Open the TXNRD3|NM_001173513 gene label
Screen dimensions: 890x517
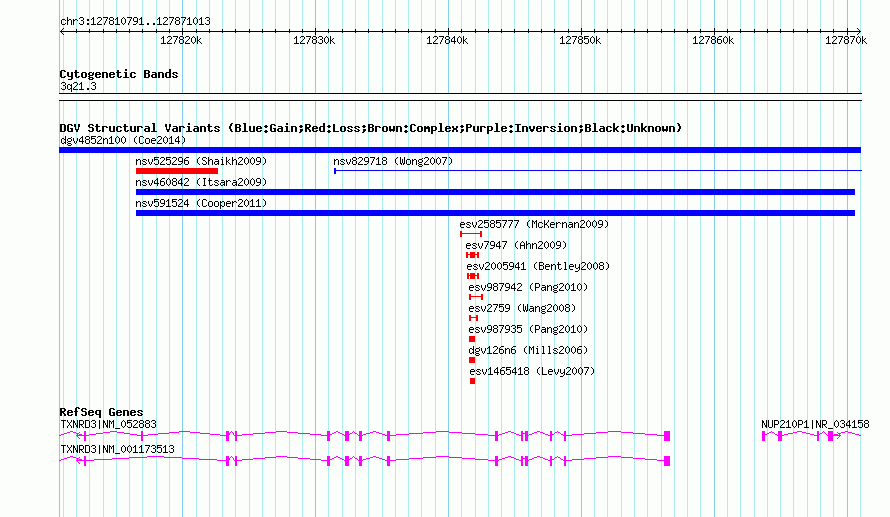117,449
